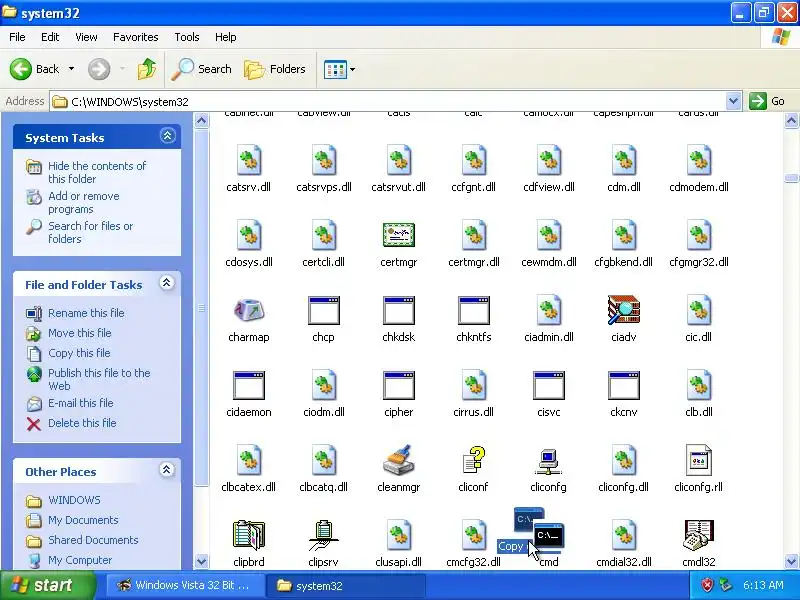This screenshot has width=800, height=600.
Task: Select the ciadv indexing icon
Action: tap(623, 310)
